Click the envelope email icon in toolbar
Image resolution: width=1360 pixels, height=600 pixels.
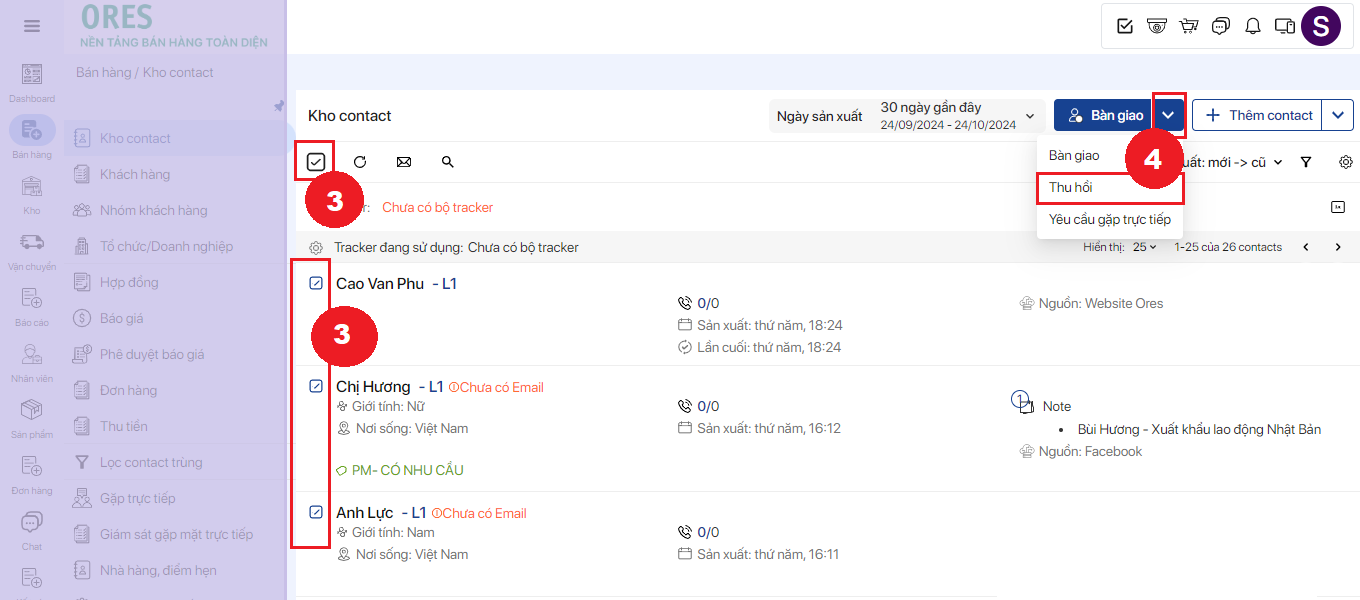tap(404, 162)
